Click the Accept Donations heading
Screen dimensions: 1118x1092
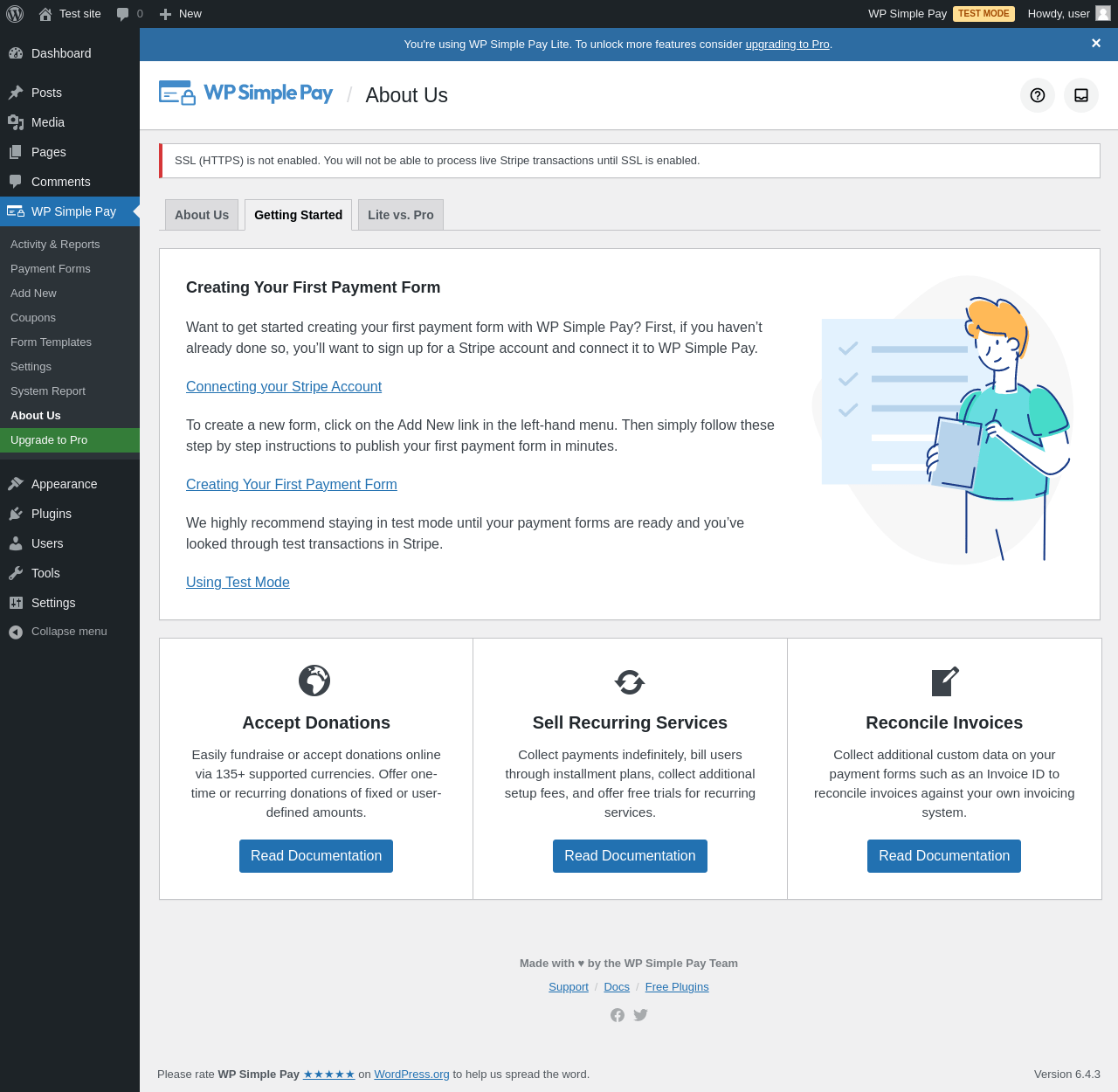(316, 722)
